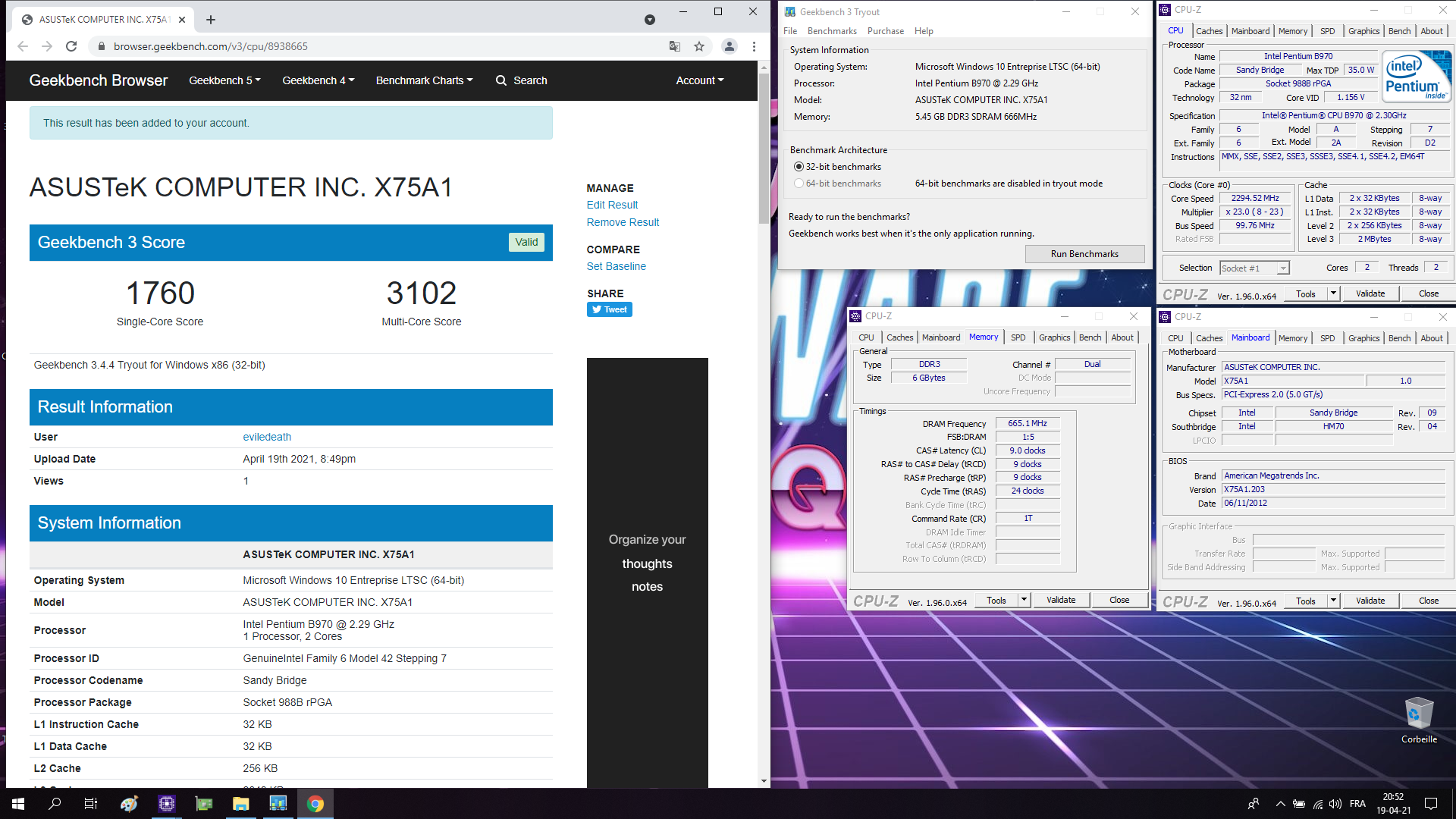Screen dimensions: 1456x819
Task: Bookmark this page with the star icon
Action: click(x=699, y=46)
